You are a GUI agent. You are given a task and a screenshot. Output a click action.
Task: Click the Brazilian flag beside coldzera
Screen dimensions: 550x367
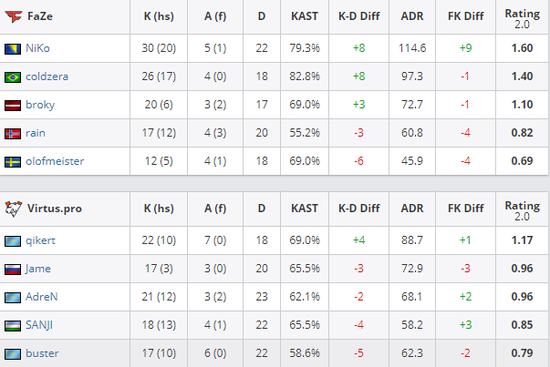[x=13, y=77]
